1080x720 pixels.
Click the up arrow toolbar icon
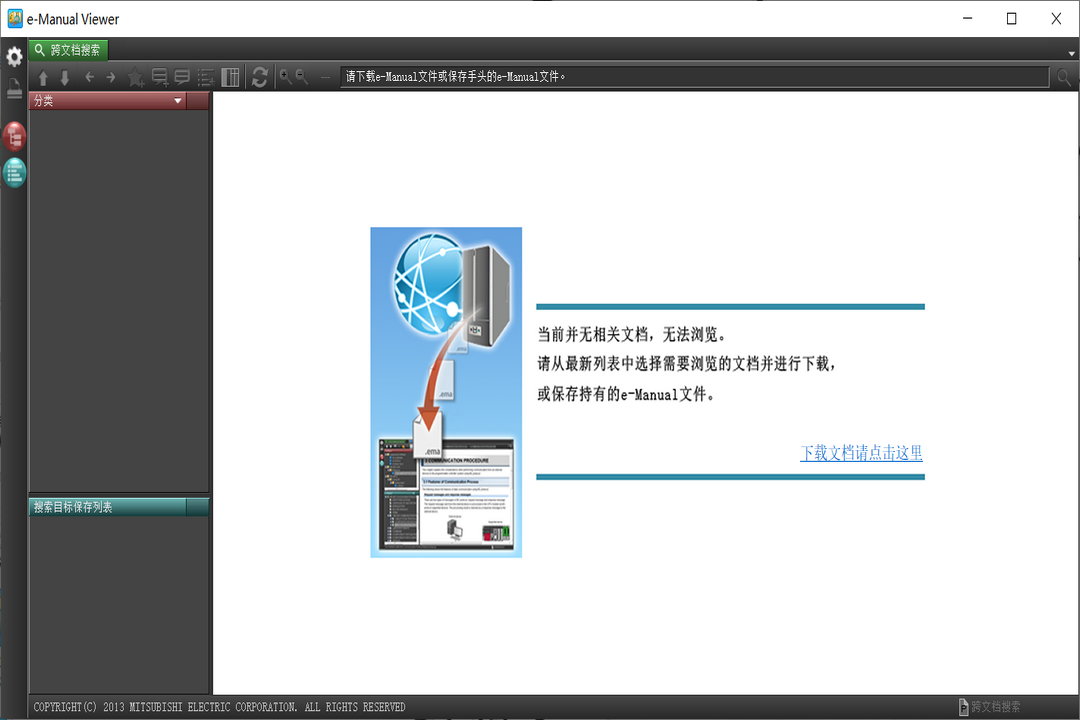(43, 77)
